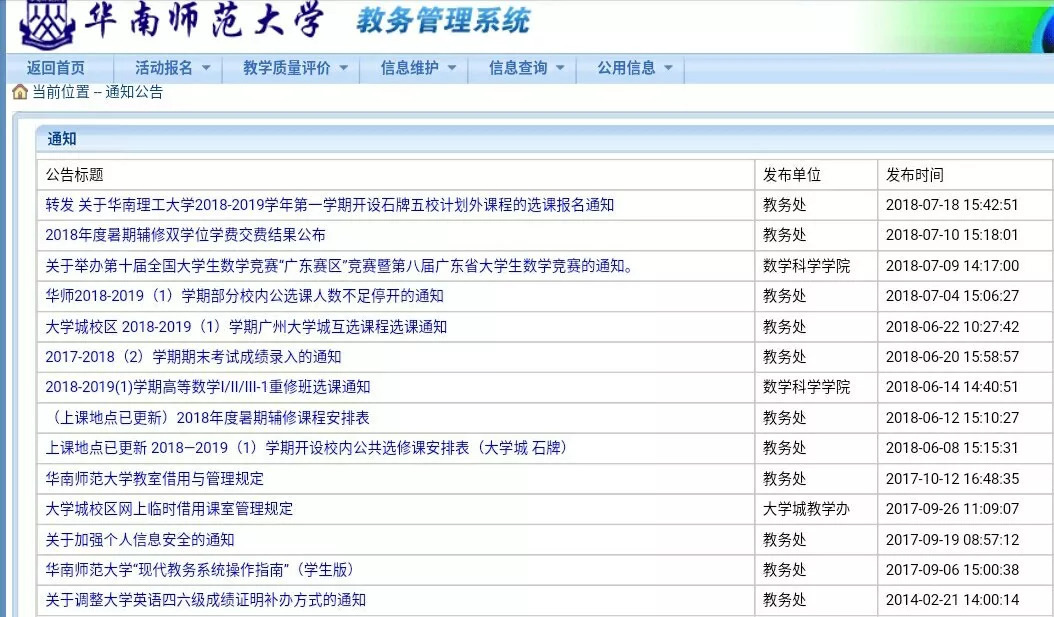Open 2018年度暑期辅修课程安排表 link
The image size is (1054, 617).
point(208,418)
